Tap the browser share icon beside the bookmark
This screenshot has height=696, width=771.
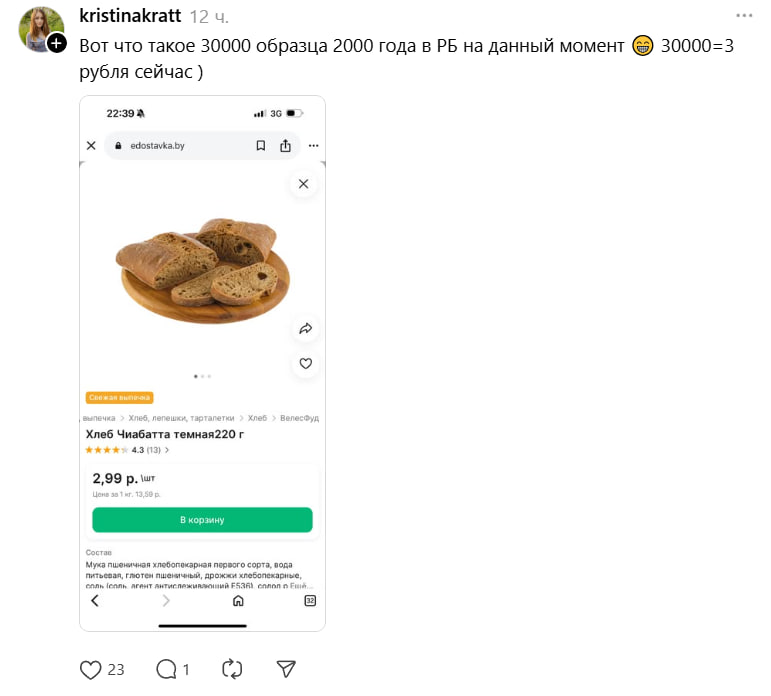[285, 146]
